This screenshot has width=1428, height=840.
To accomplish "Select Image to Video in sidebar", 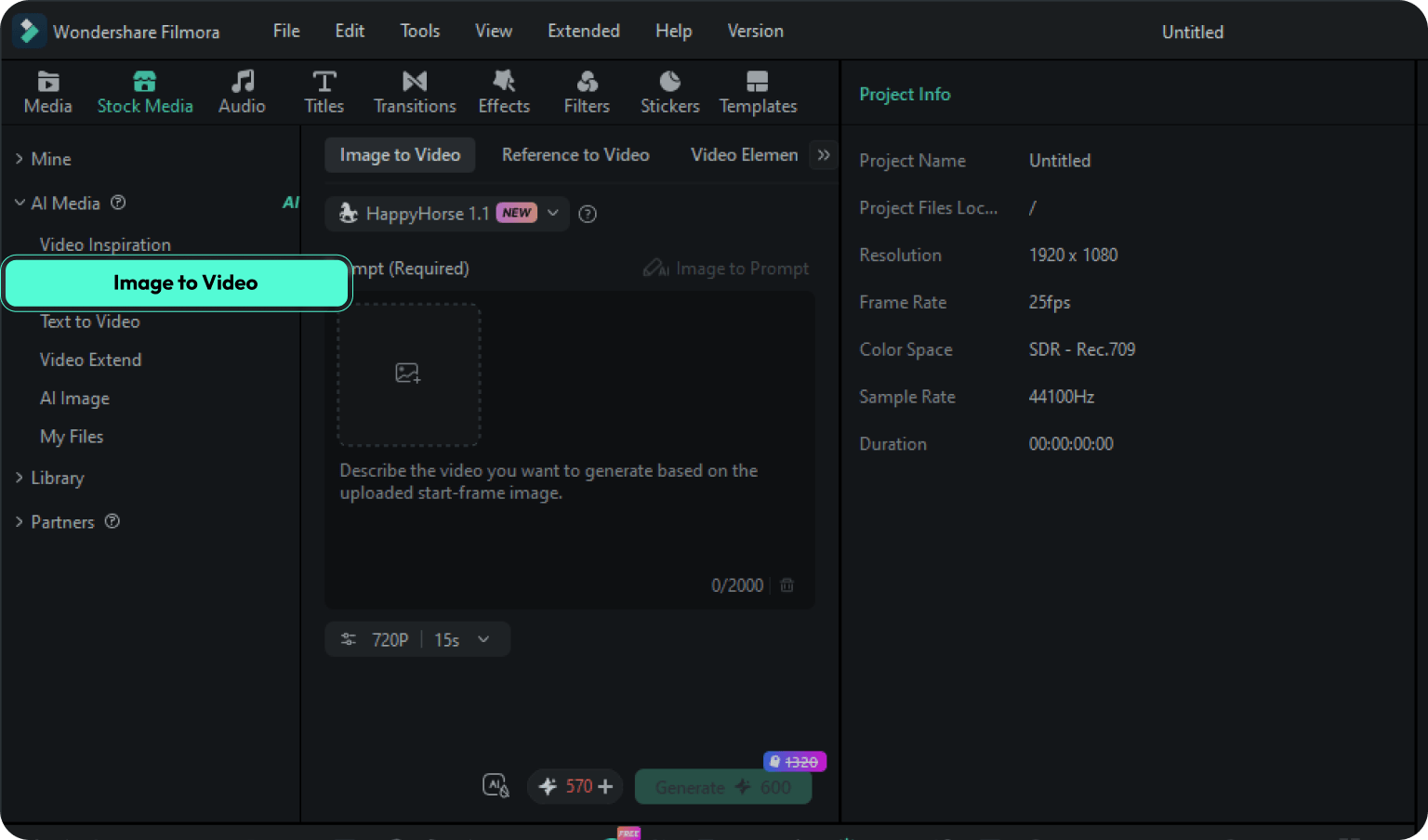I will coord(177,282).
